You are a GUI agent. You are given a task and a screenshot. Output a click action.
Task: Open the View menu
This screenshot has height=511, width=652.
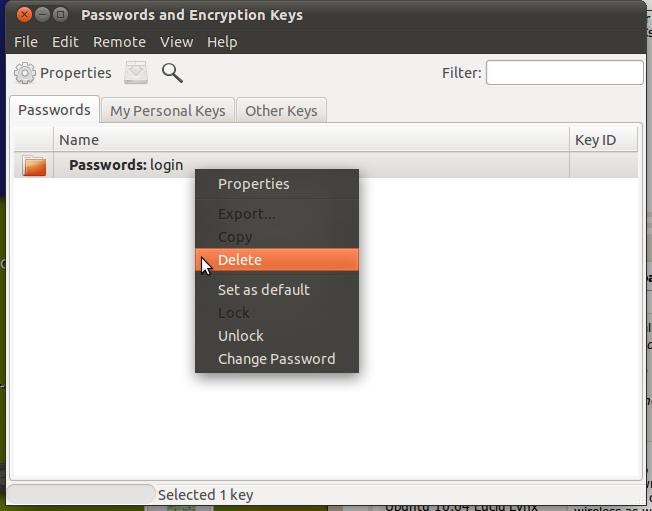176,42
